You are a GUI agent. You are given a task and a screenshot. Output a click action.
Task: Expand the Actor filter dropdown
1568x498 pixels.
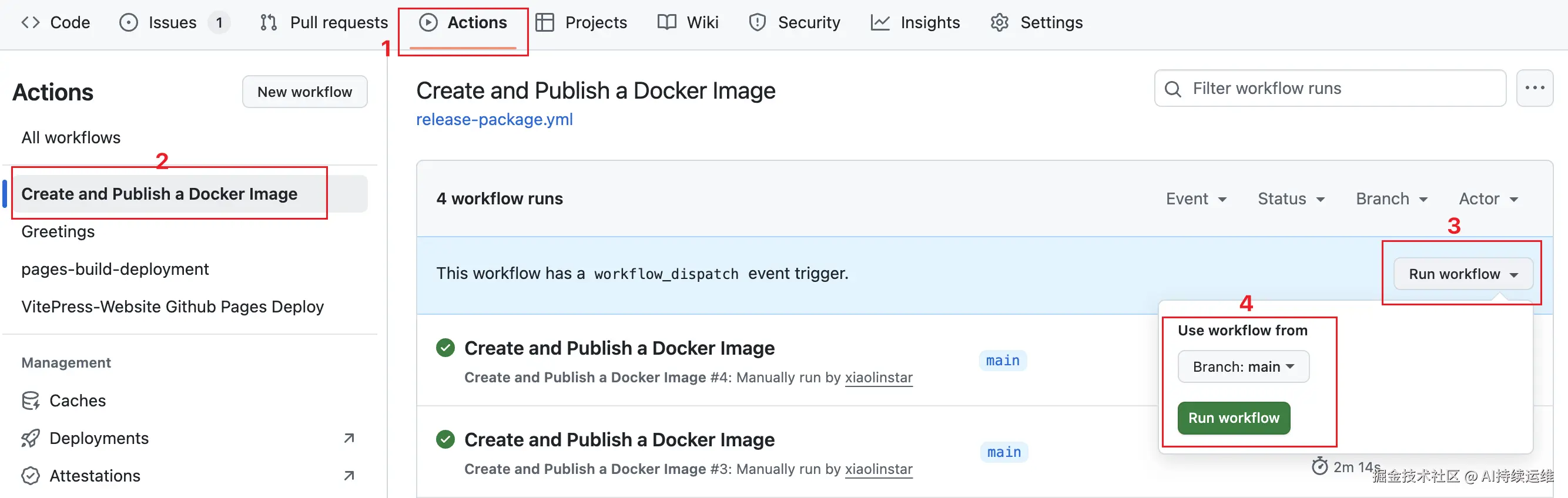(x=1488, y=199)
